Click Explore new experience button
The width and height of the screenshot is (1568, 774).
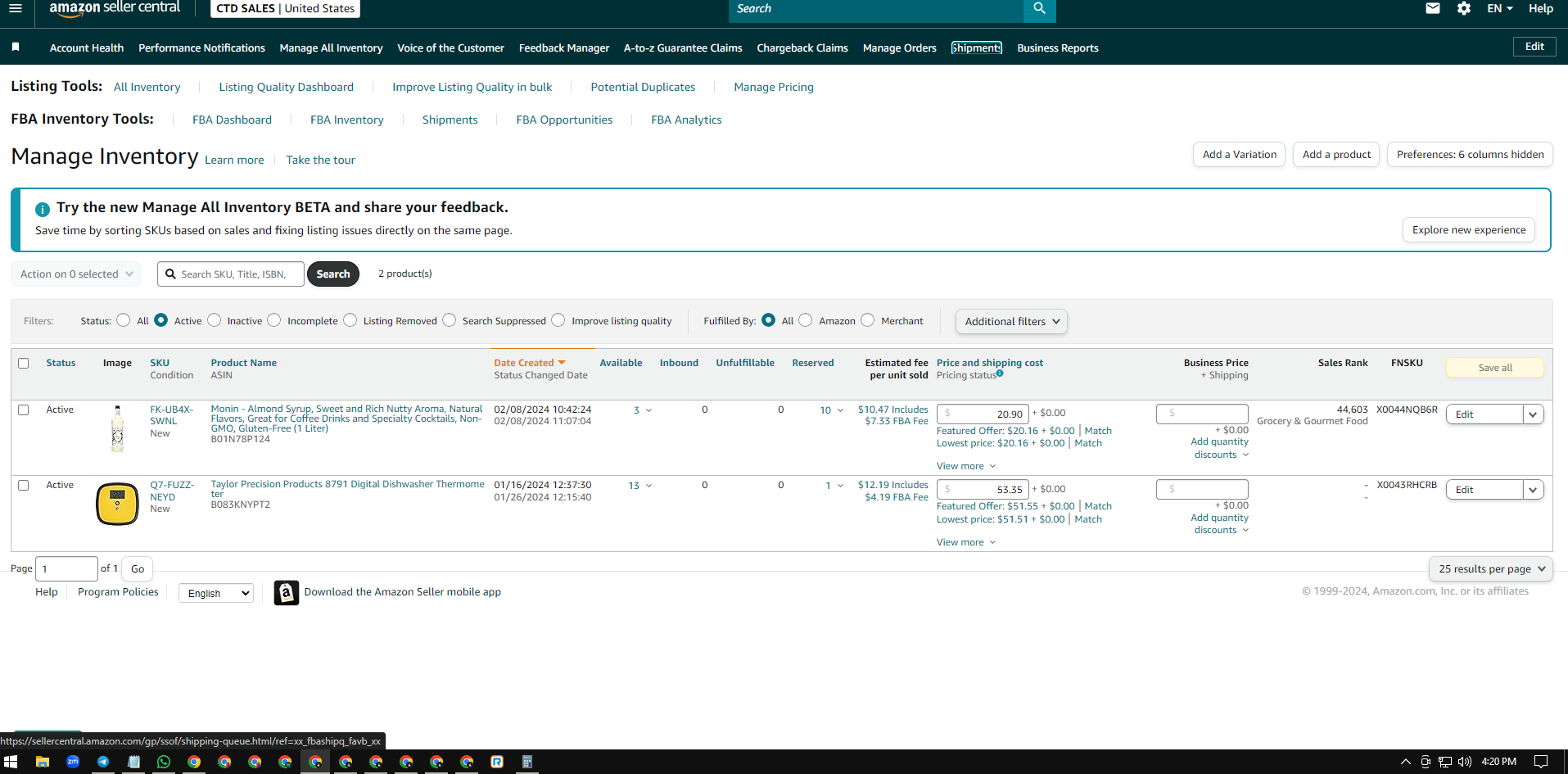[x=1468, y=230]
